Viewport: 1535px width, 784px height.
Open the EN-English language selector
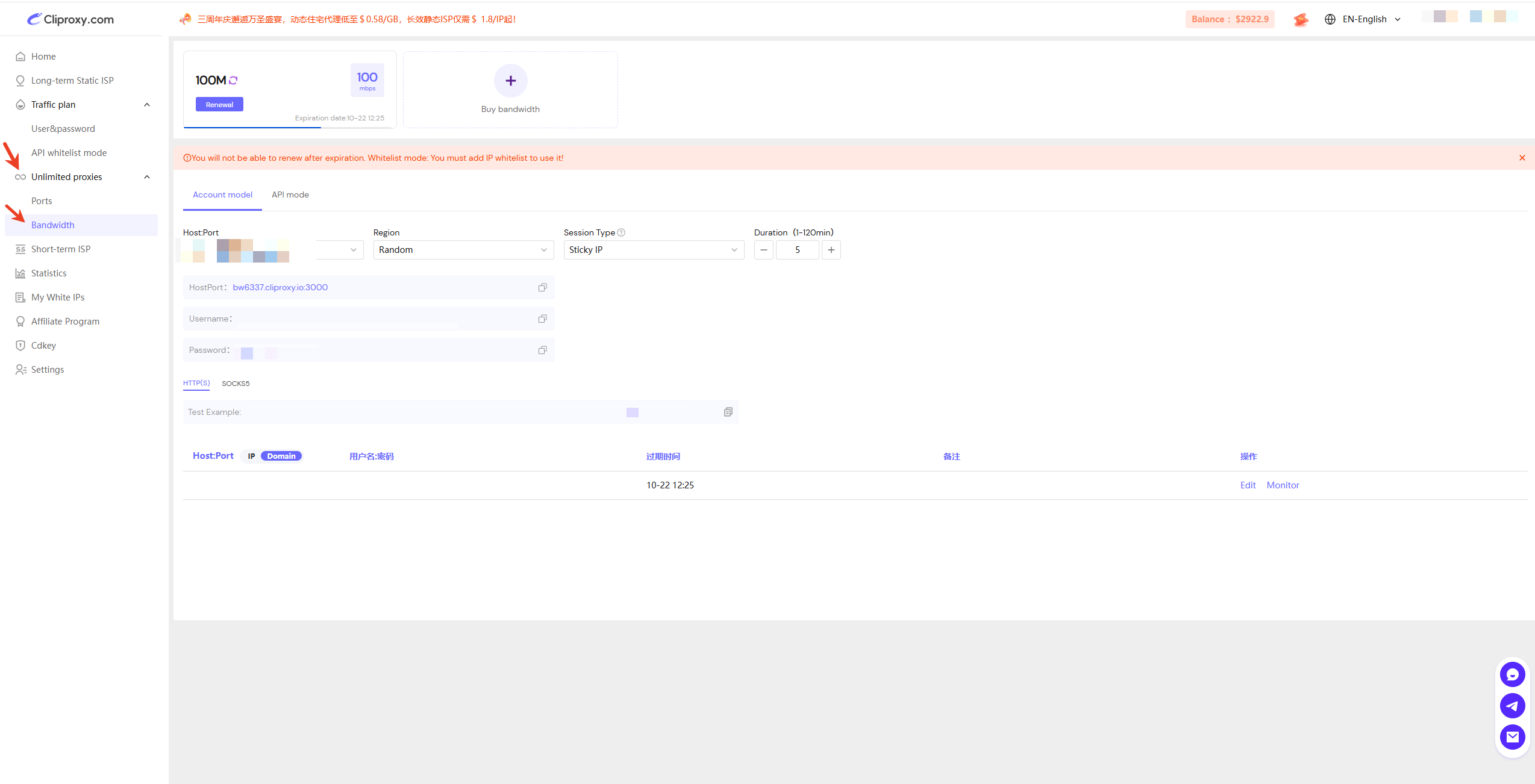coord(1364,19)
